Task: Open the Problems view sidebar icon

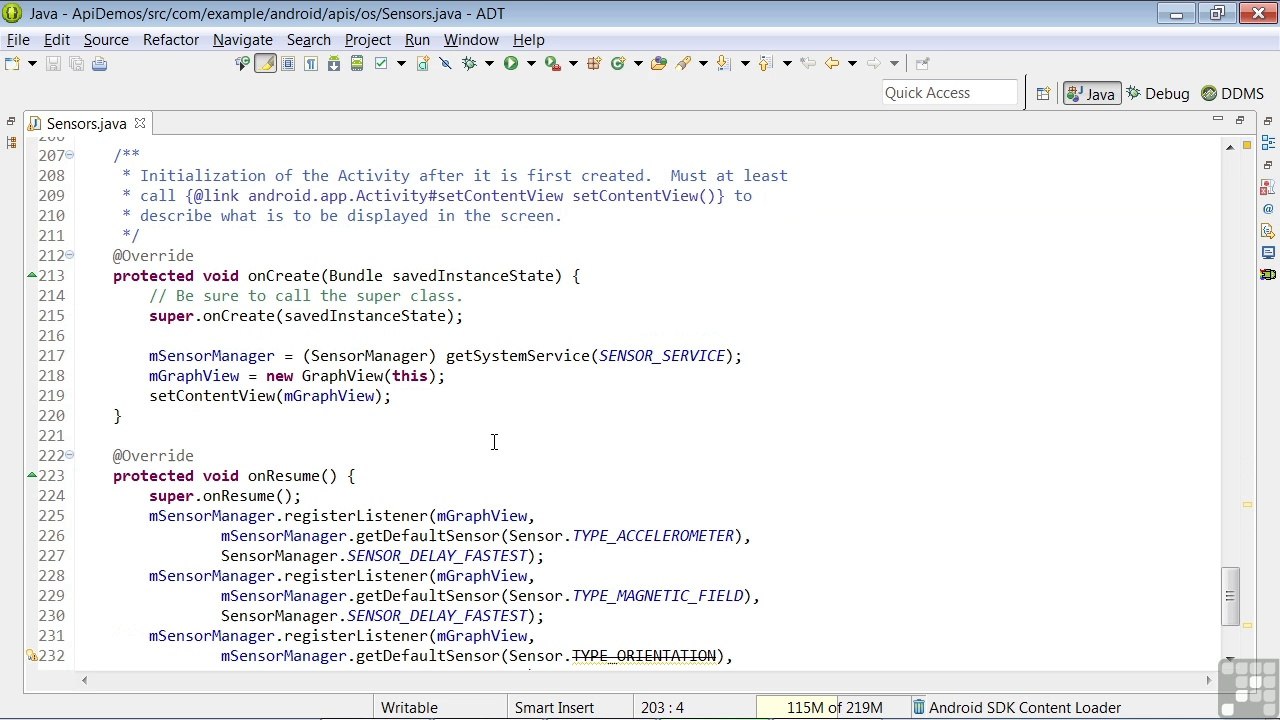Action: pyautogui.click(x=1268, y=187)
